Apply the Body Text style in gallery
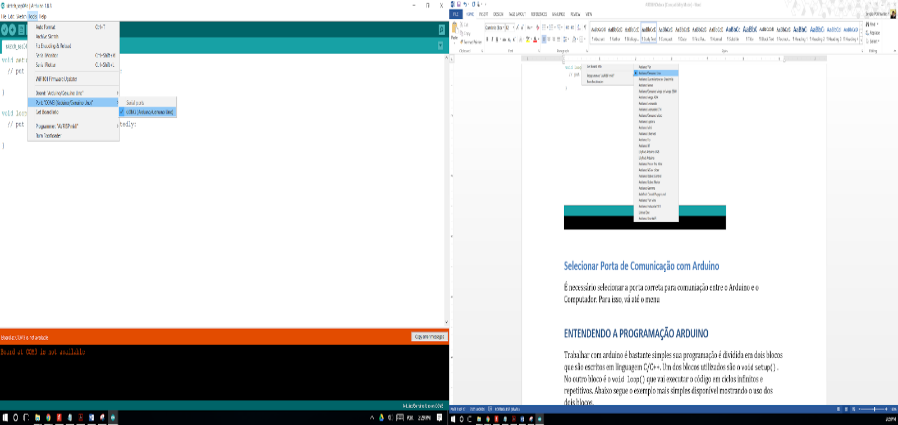Image resolution: width=898 pixels, height=425 pixels. 648,33
